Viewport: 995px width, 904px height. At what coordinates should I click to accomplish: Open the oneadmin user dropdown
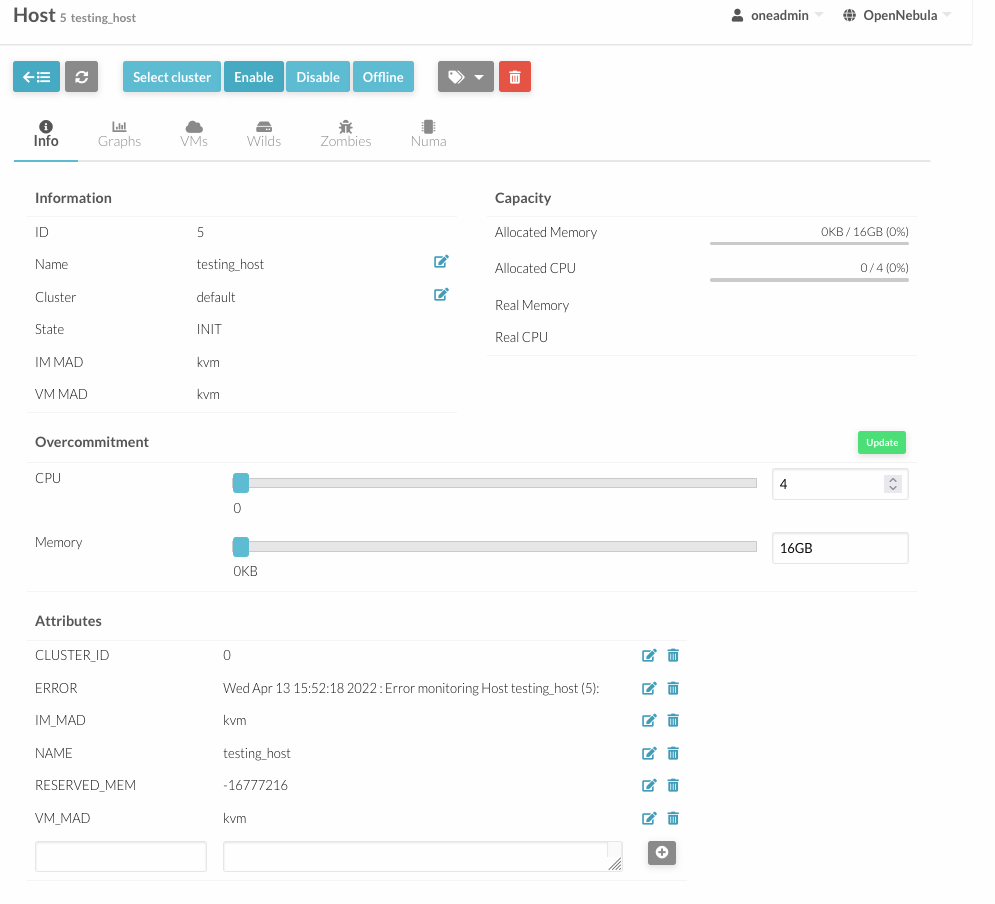(777, 15)
